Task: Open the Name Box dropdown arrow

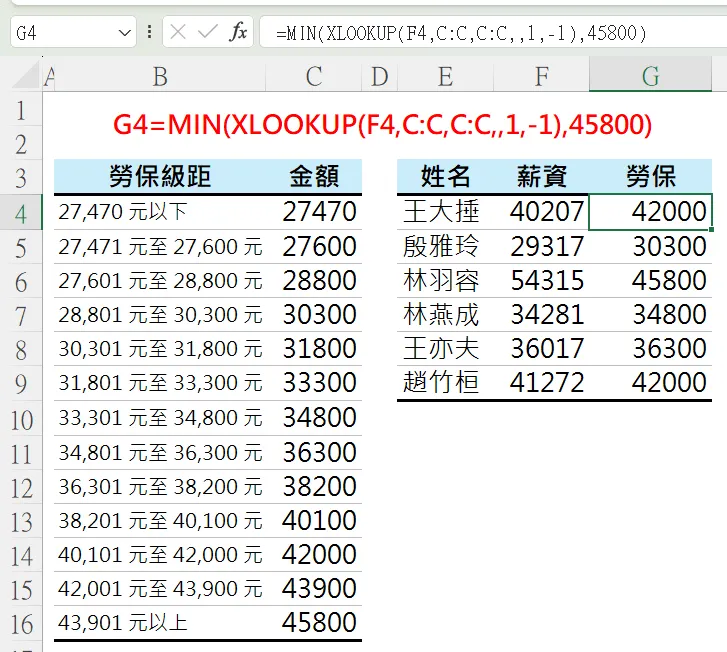Action: click(x=124, y=33)
